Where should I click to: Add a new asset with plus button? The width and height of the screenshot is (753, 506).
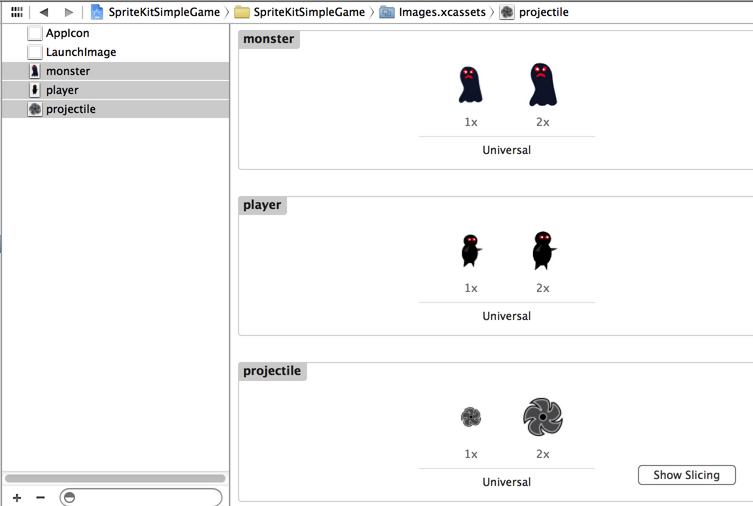coord(17,497)
